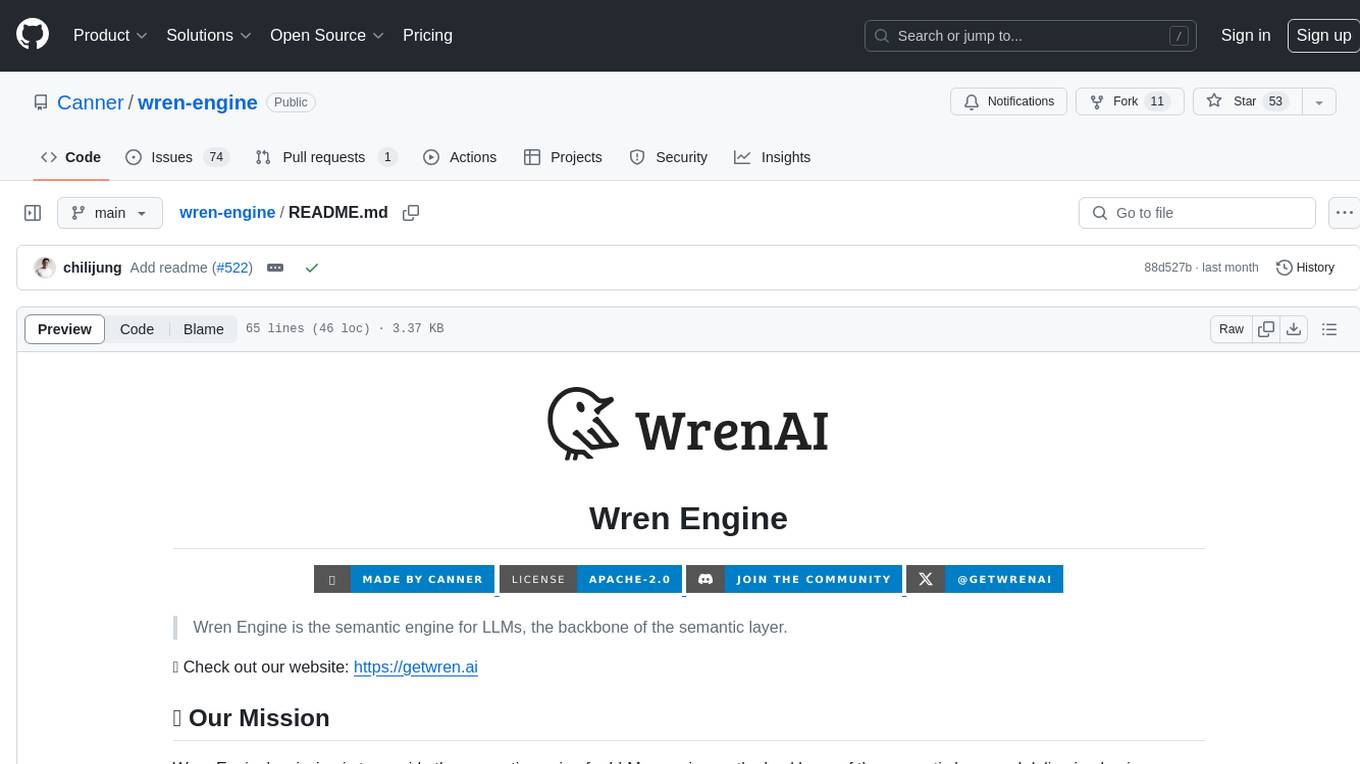
Task: Expand the file tree side panel
Action: point(32,213)
